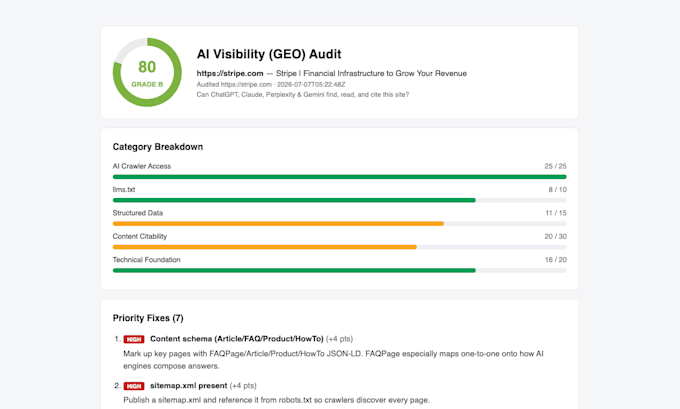Select the Category Breakdown heading
The width and height of the screenshot is (680, 409).
pyautogui.click(x=158, y=147)
